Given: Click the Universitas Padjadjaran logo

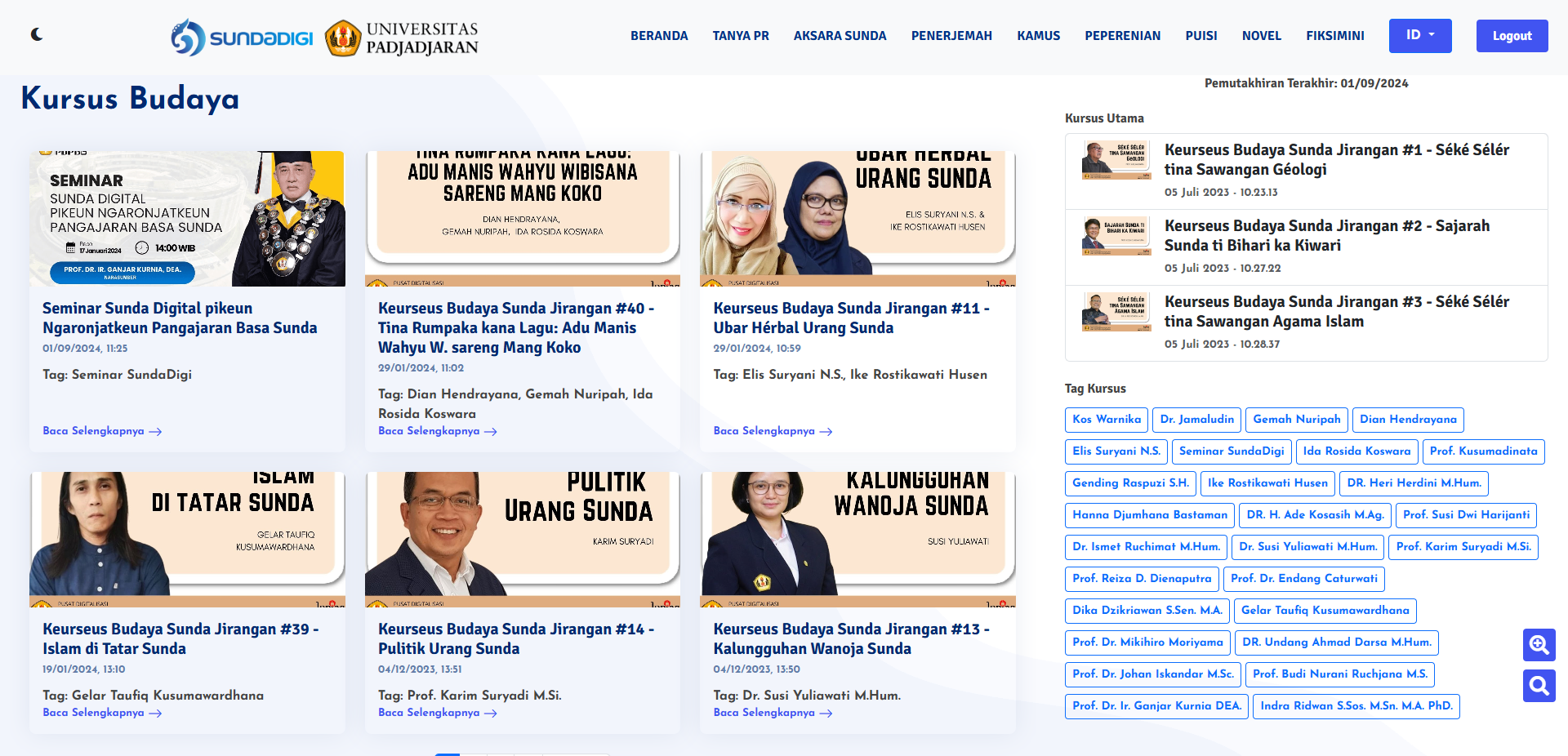Looking at the screenshot, I should pos(402,38).
